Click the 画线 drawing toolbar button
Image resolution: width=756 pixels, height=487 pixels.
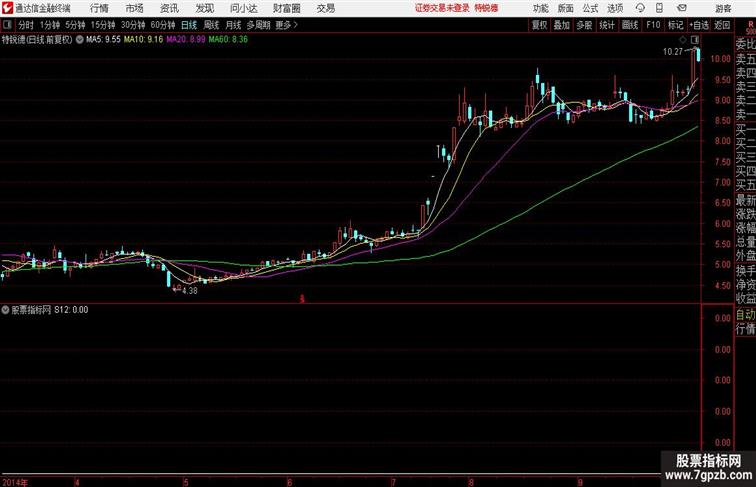pyautogui.click(x=630, y=25)
